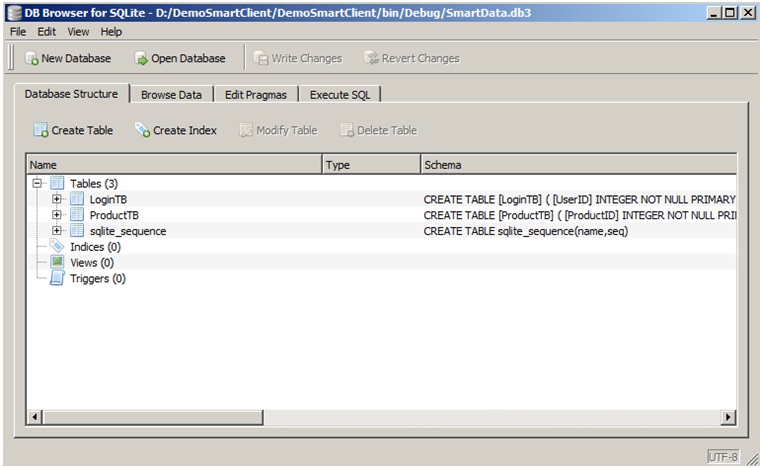Viewport: 762px width, 468px height.
Task: Select the Triggers (0) tree item
Action: click(x=98, y=278)
